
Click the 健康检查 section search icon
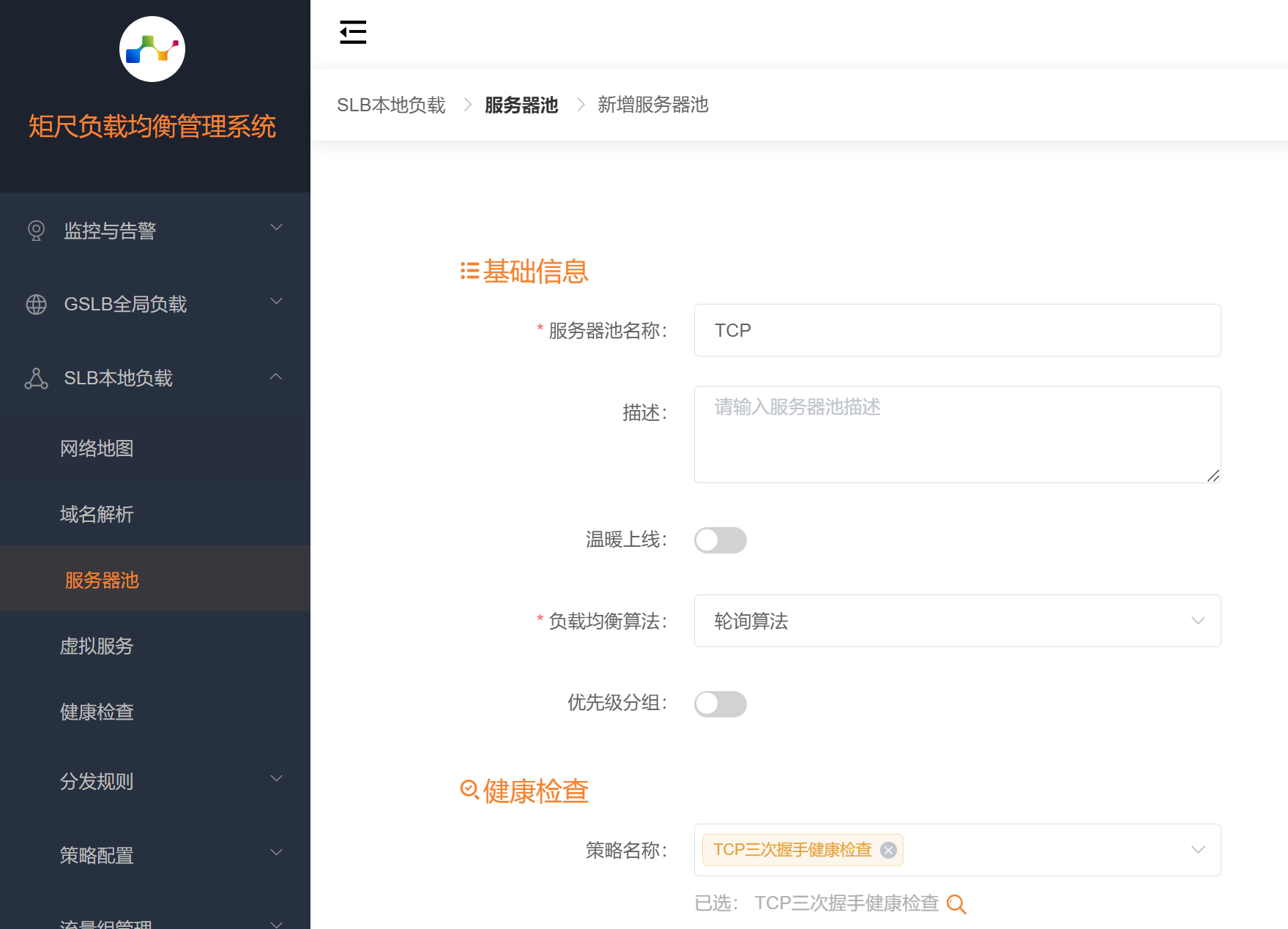click(x=469, y=790)
